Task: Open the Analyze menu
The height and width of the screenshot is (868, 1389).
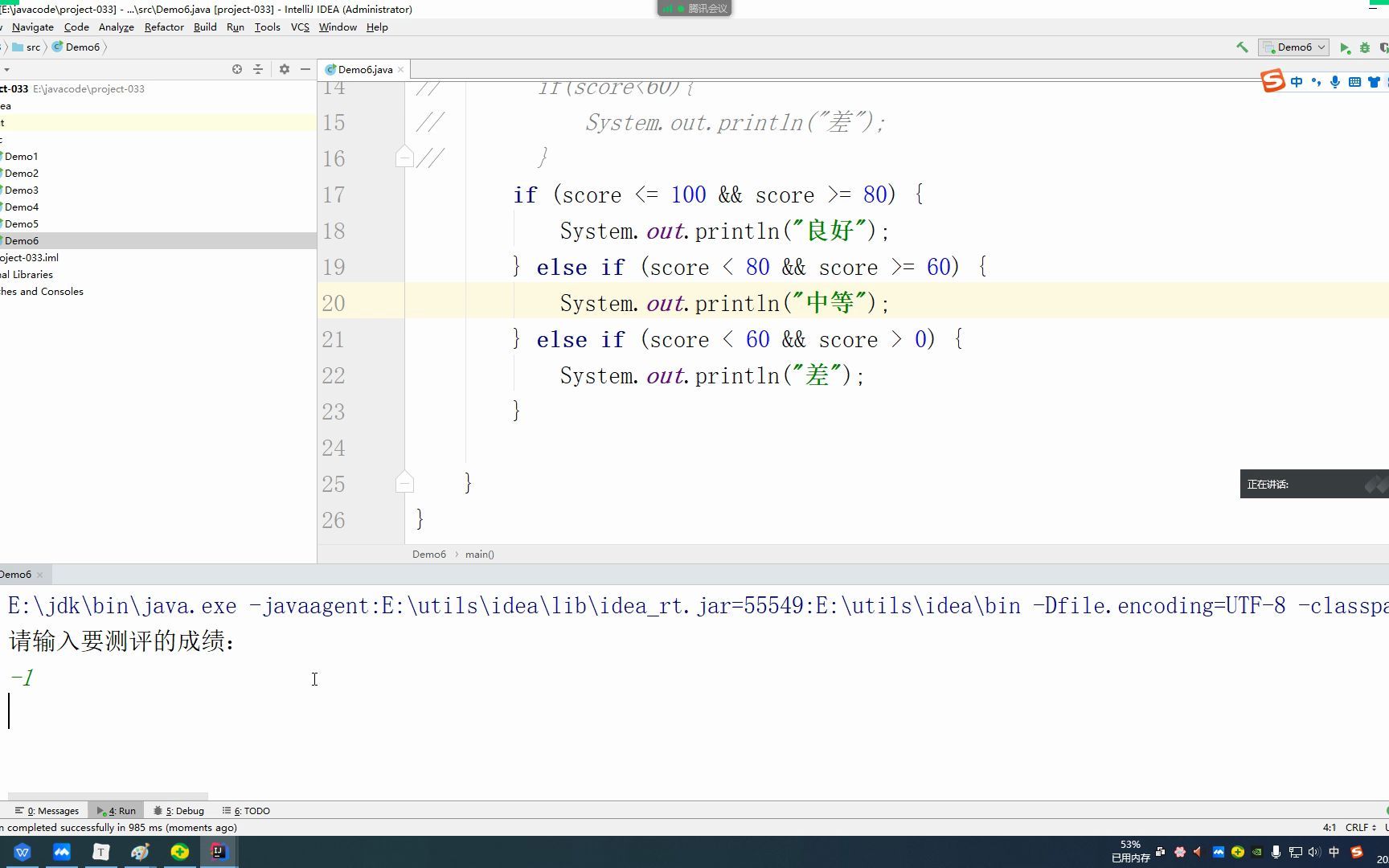Action: coord(117,27)
